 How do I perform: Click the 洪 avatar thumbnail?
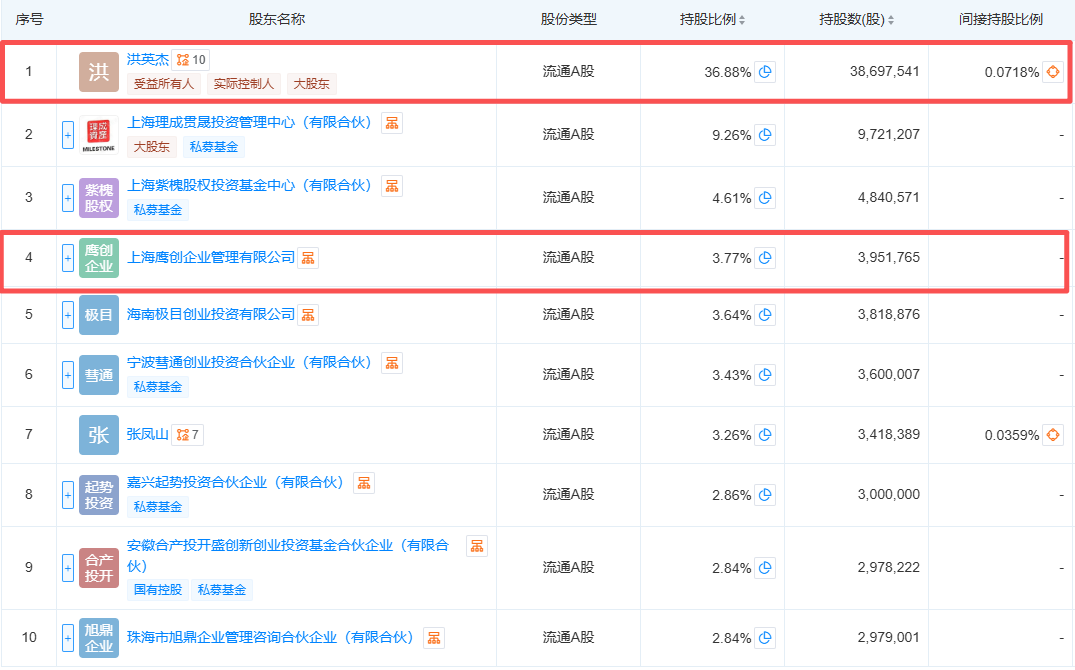[99, 71]
